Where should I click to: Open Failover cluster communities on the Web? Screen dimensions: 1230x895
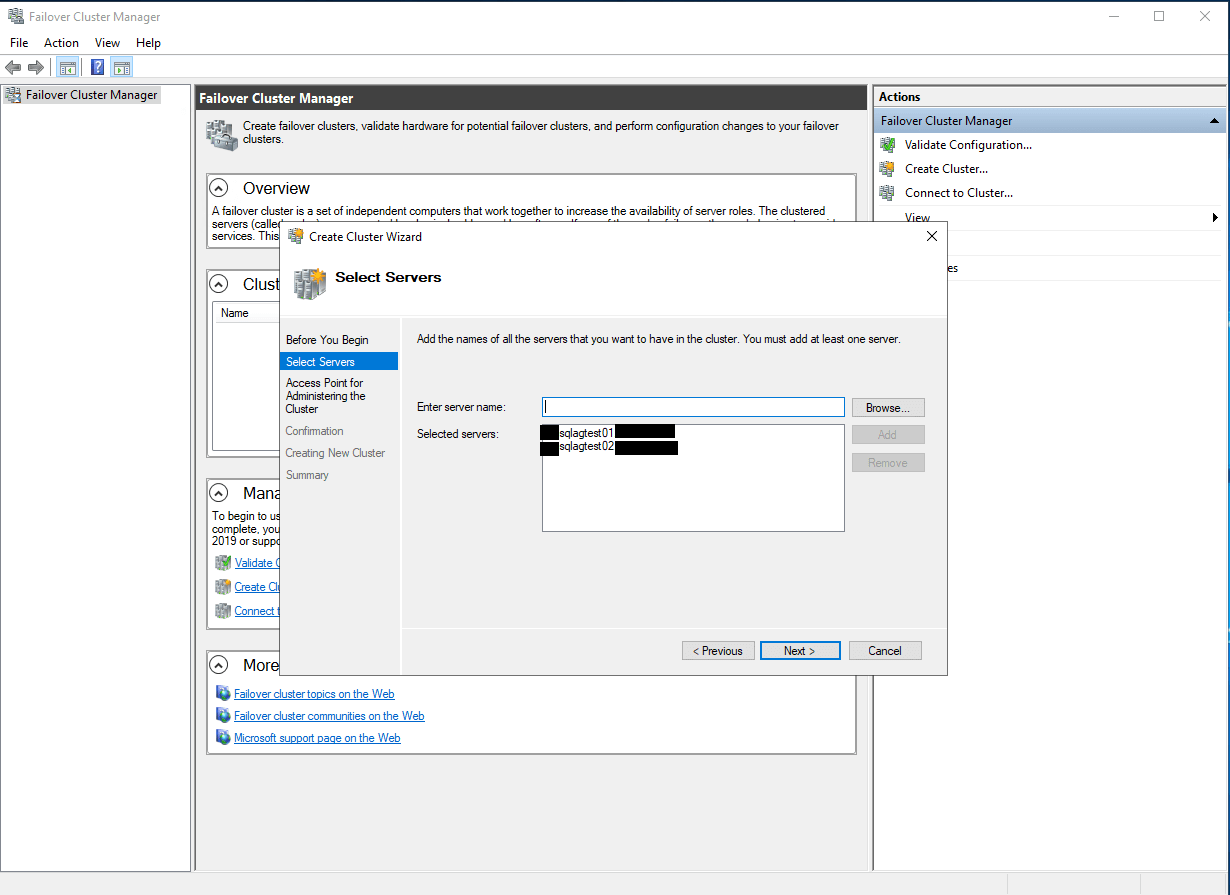click(329, 716)
